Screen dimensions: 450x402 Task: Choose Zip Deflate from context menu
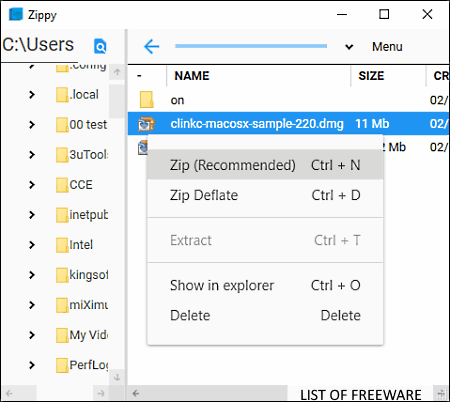(265, 195)
